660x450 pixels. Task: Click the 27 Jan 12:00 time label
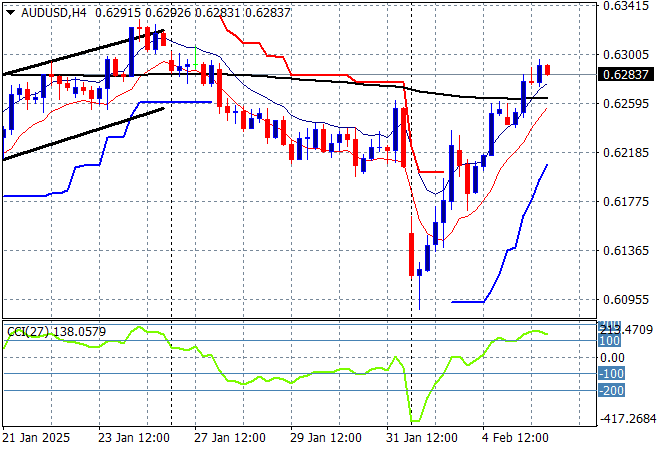(x=228, y=438)
